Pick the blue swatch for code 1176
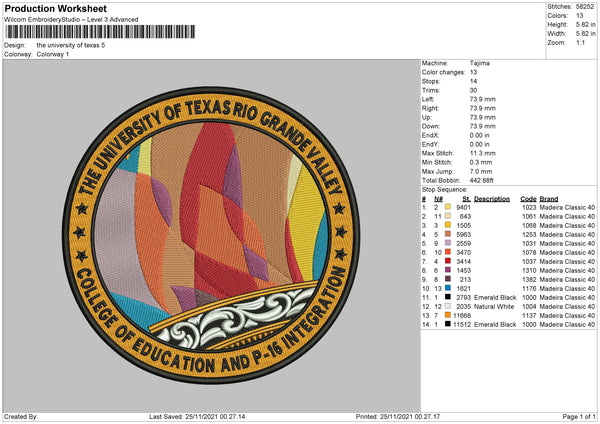The height and width of the screenshot is (424, 600). point(448,288)
